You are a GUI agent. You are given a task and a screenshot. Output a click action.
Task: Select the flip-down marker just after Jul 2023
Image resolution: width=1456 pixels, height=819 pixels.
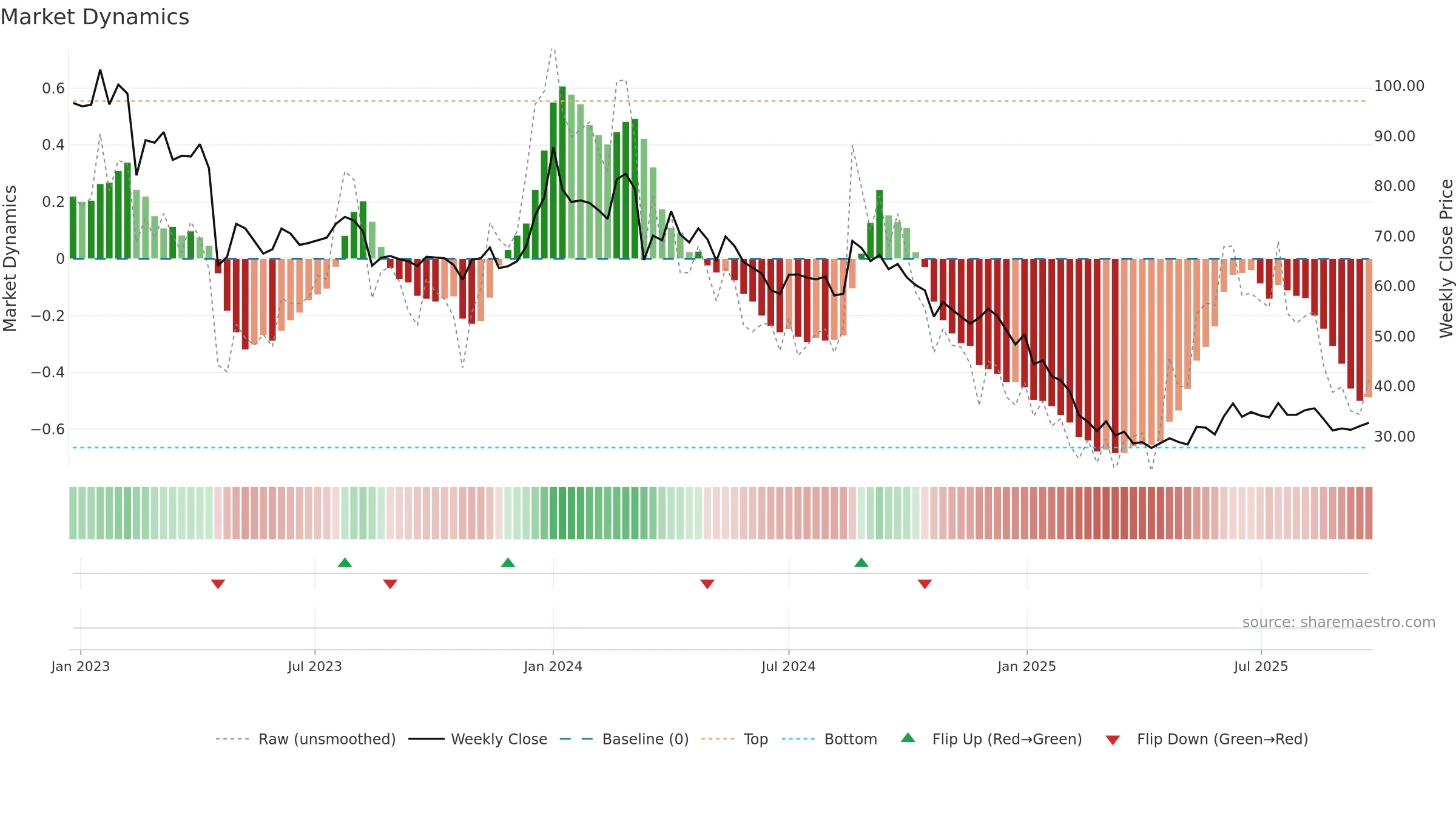(390, 584)
